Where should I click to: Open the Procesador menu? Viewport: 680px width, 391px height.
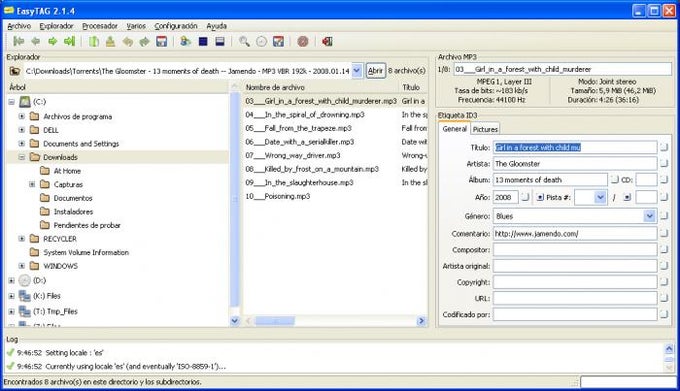click(100, 26)
